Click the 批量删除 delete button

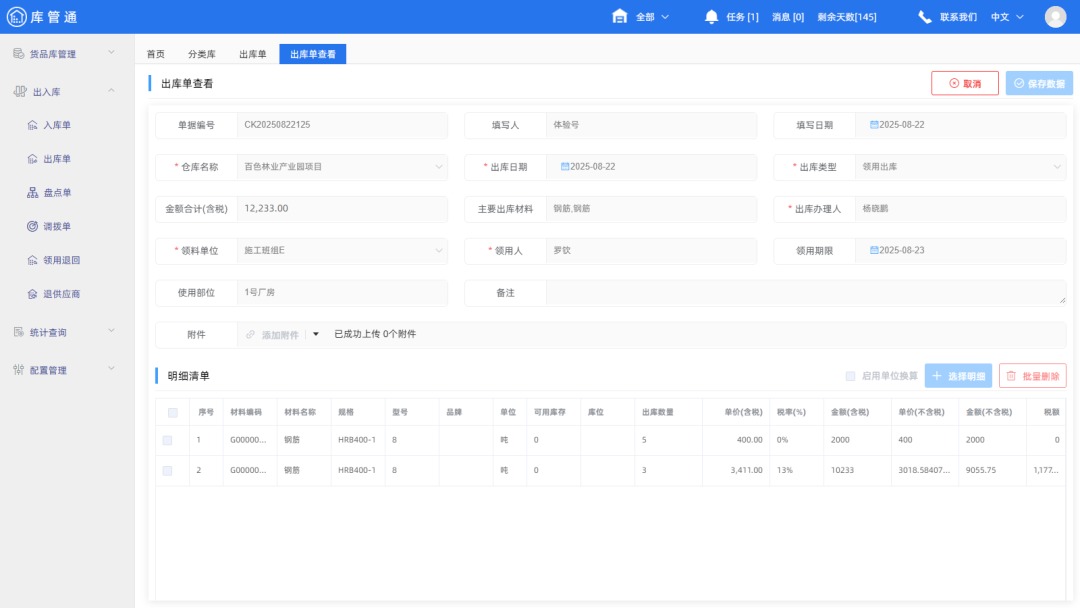(x=1033, y=373)
